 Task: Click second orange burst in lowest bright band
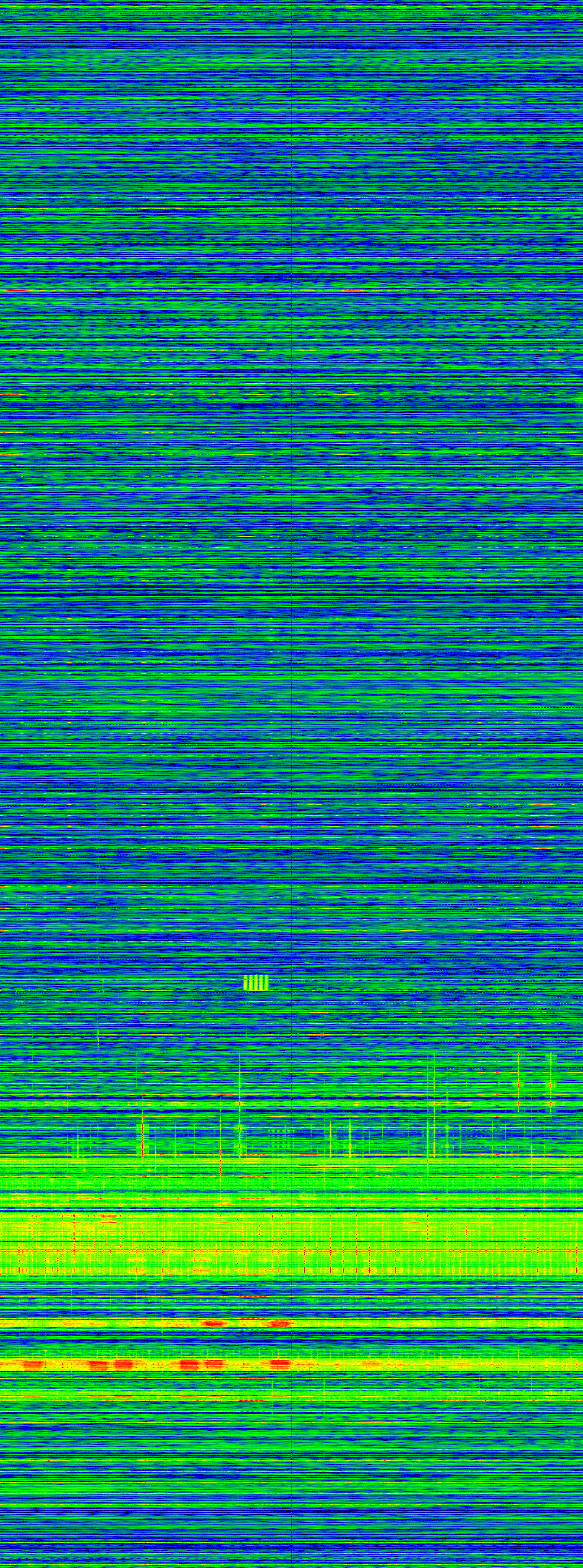click(x=98, y=1365)
